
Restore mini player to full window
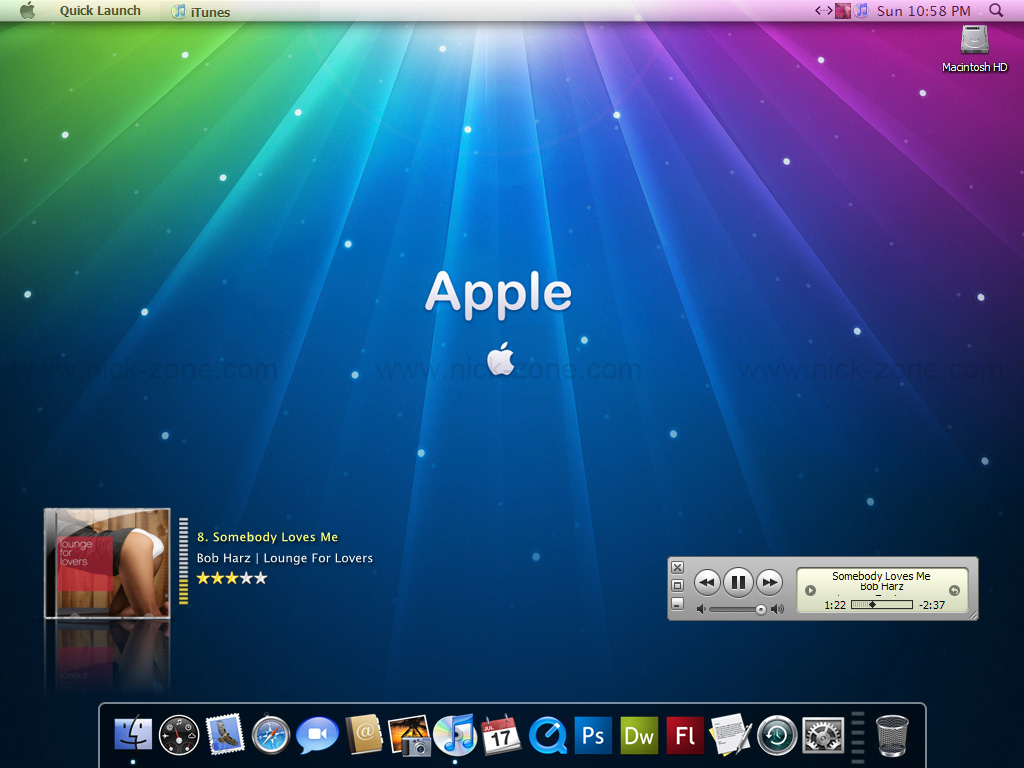678,586
